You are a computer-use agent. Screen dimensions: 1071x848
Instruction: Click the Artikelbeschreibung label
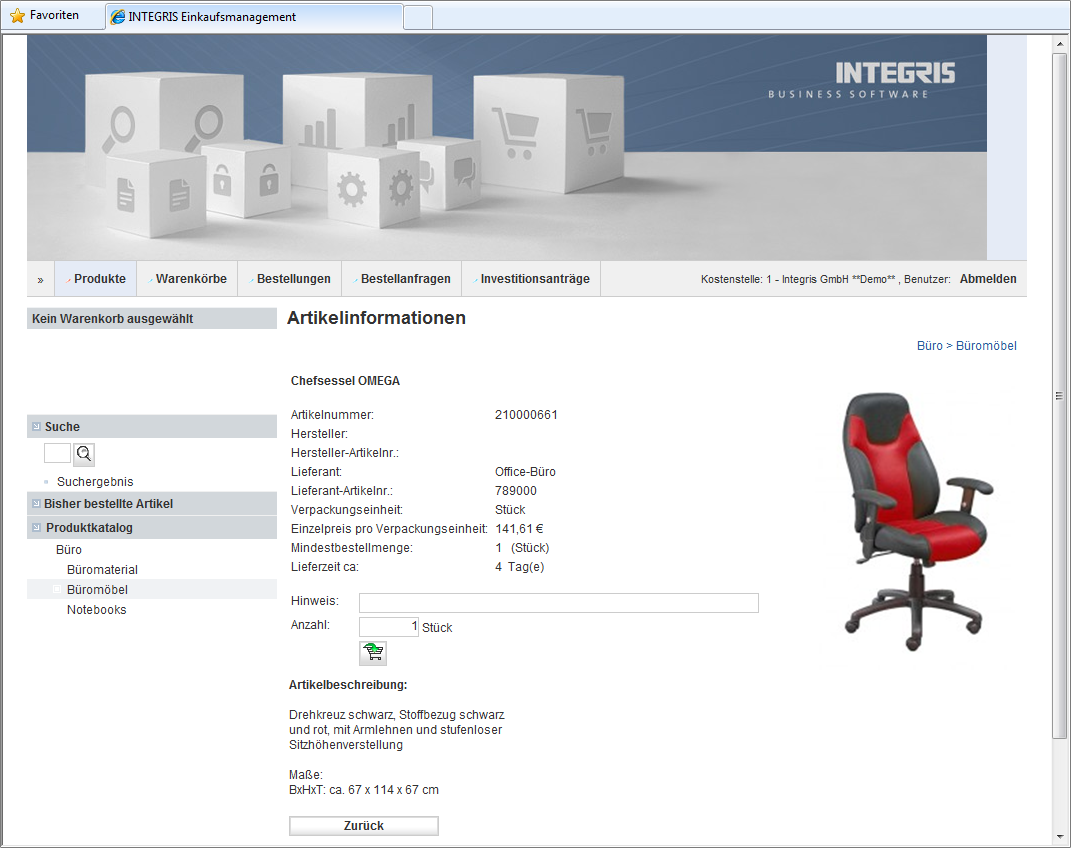[x=348, y=685]
